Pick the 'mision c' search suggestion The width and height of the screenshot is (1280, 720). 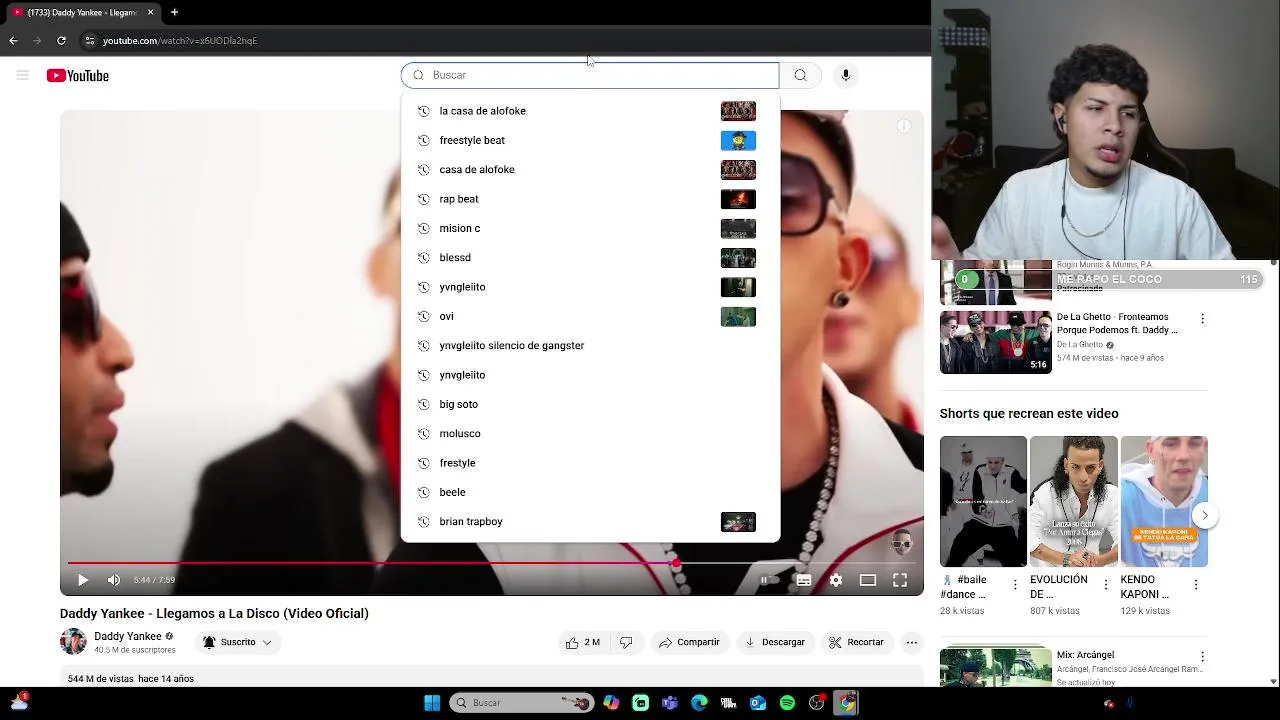point(590,228)
